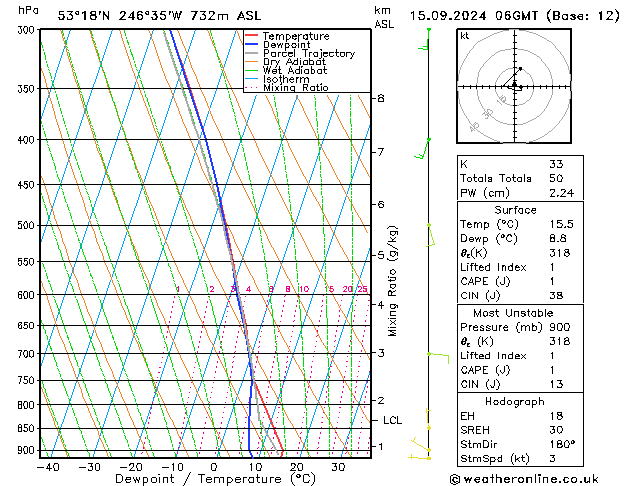Viewport: 629px width, 486px height.
Task: Click the Most Unstable CIN value 13
Action: pyautogui.click(x=556, y=384)
